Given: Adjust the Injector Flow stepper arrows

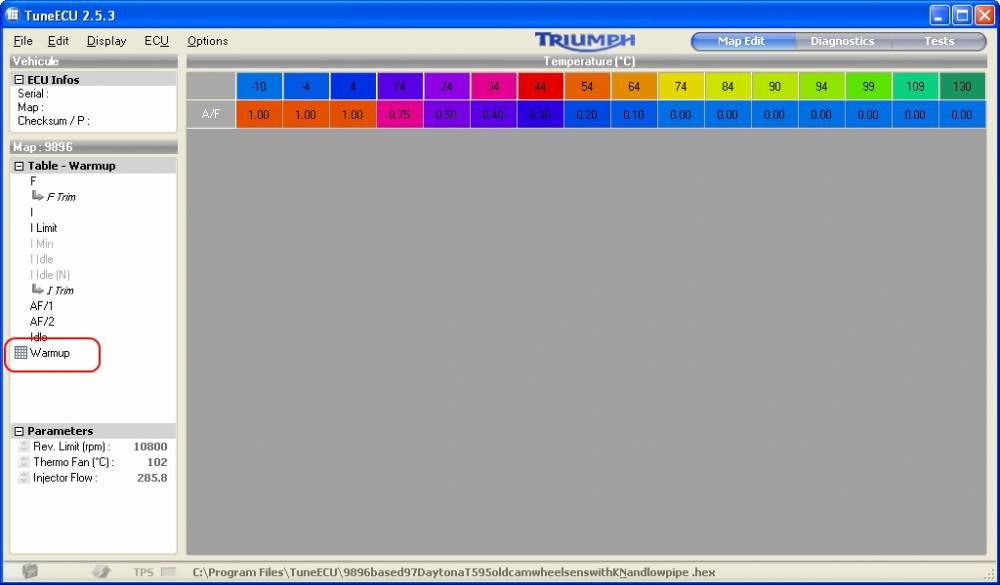Looking at the screenshot, I should [x=24, y=478].
